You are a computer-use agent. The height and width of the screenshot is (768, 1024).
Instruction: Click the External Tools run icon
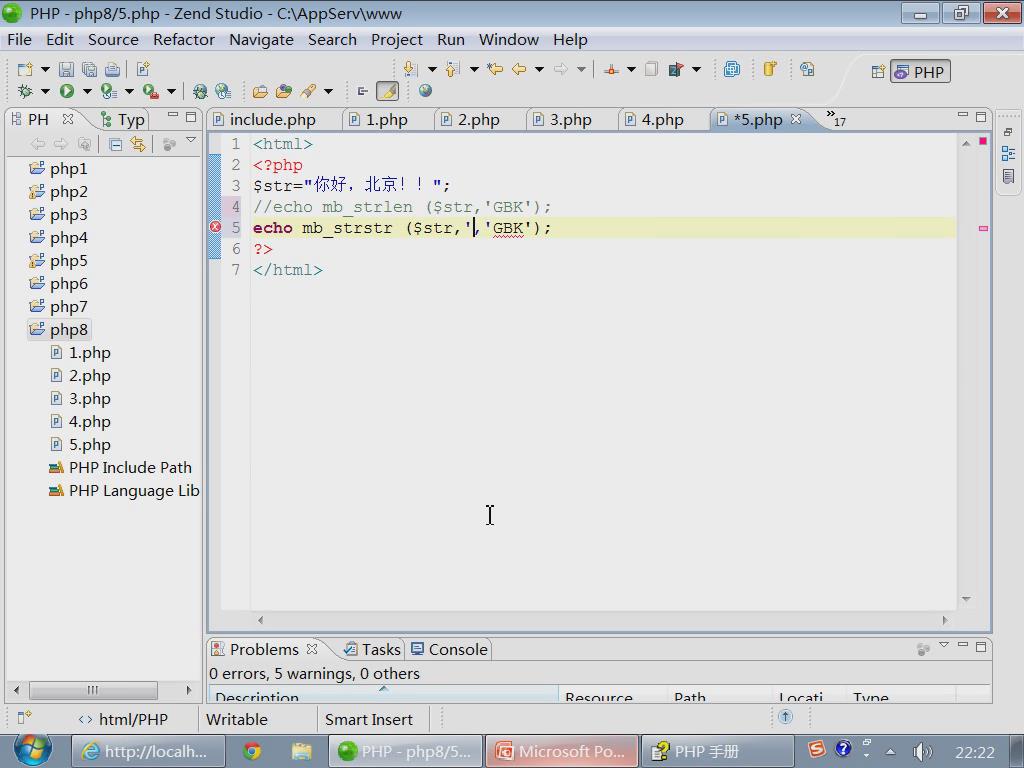pyautogui.click(x=150, y=91)
